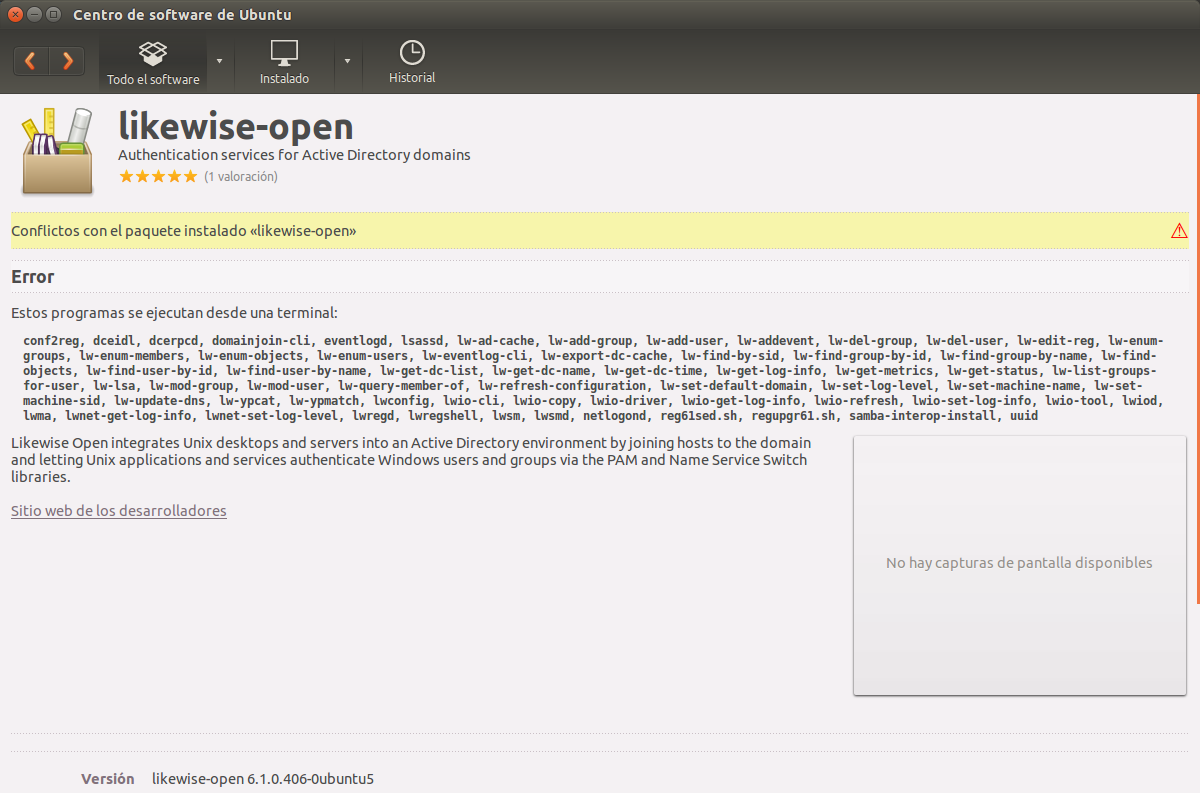Image resolution: width=1200 pixels, height=793 pixels.
Task: Go back with the left arrow button
Action: (x=31, y=61)
